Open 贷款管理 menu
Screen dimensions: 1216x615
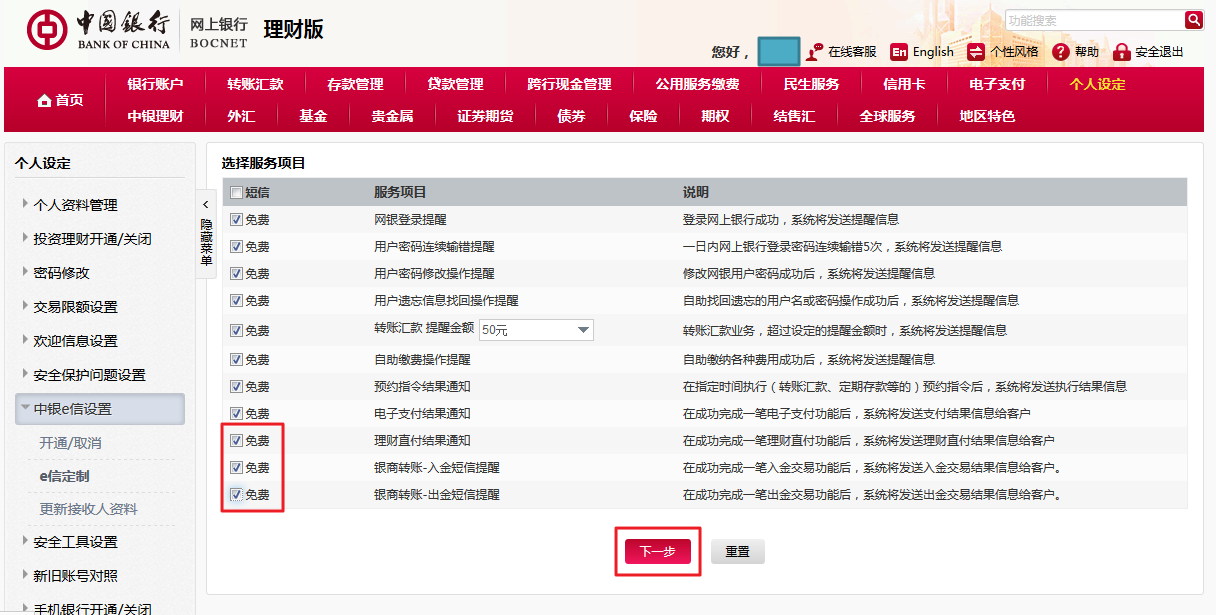coord(455,84)
